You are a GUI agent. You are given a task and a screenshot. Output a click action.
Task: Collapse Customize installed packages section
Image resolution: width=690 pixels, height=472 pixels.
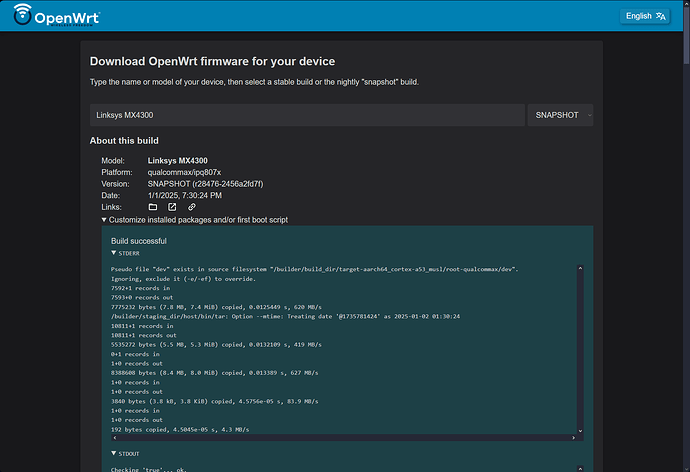195,220
